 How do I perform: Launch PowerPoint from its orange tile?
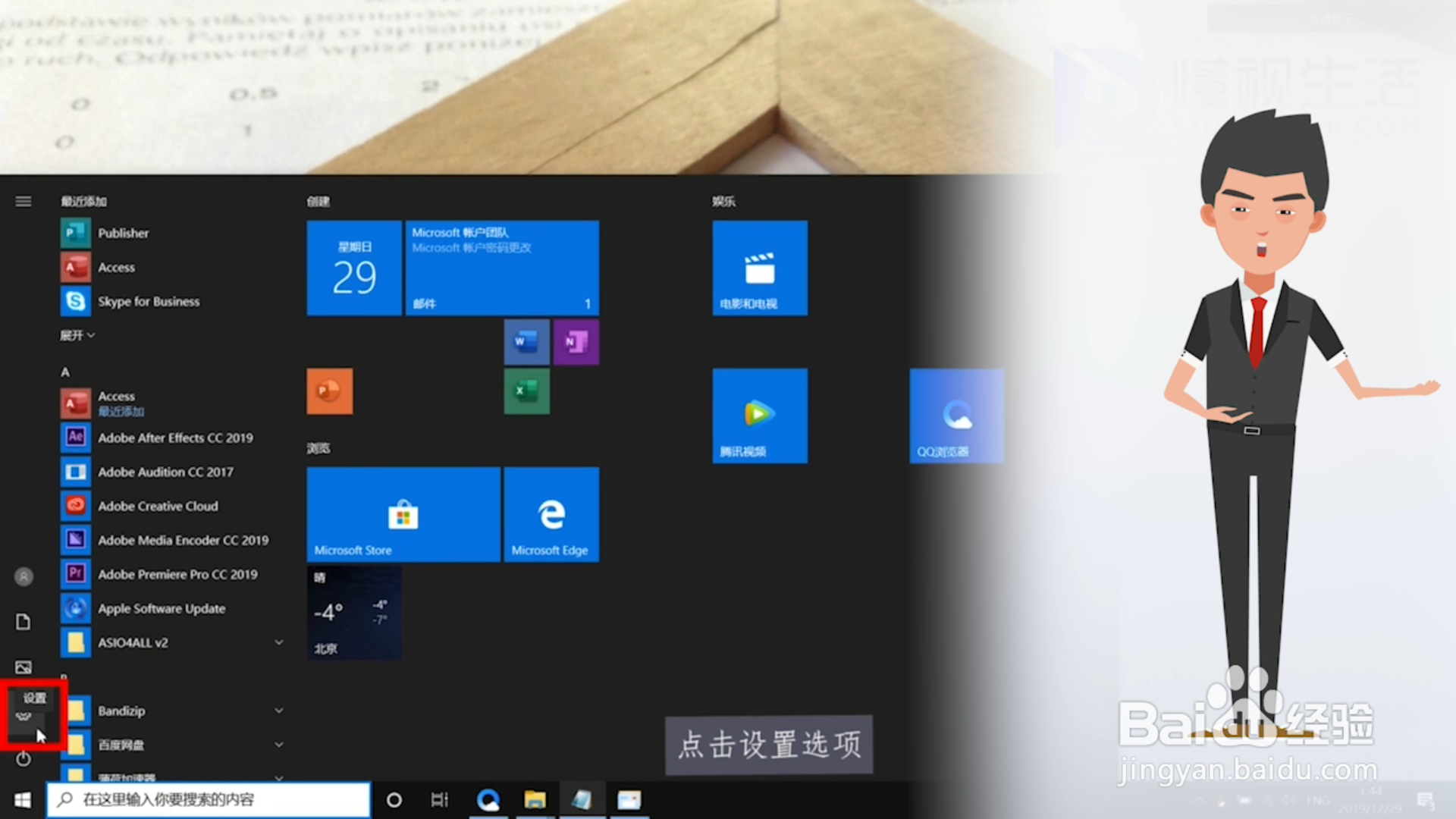tap(329, 391)
